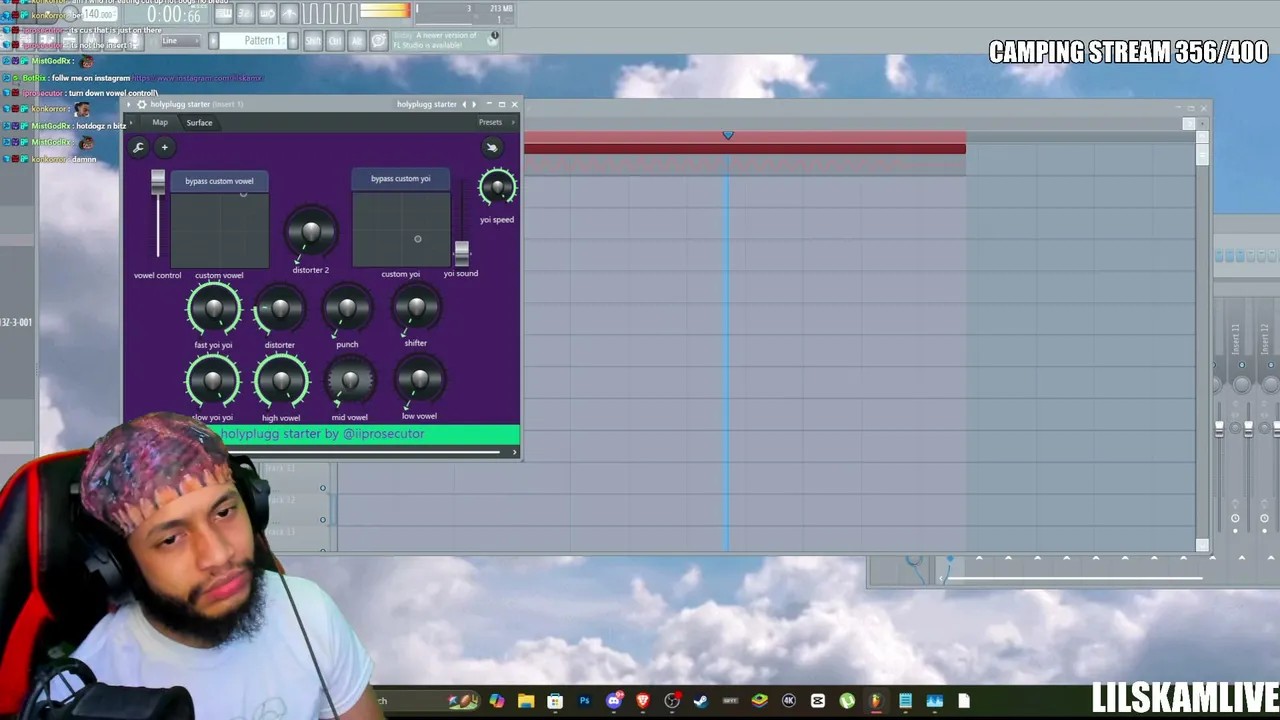Open Photoshop from the taskbar
The image size is (1280, 720).
tap(584, 701)
